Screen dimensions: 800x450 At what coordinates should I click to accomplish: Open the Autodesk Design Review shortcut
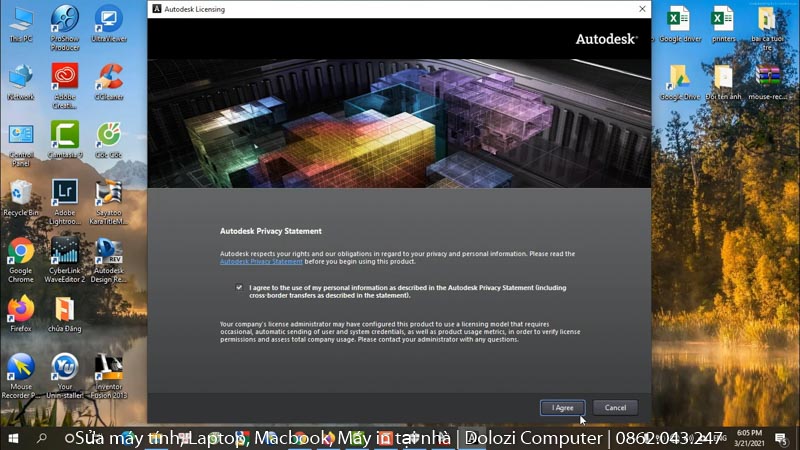point(108,252)
